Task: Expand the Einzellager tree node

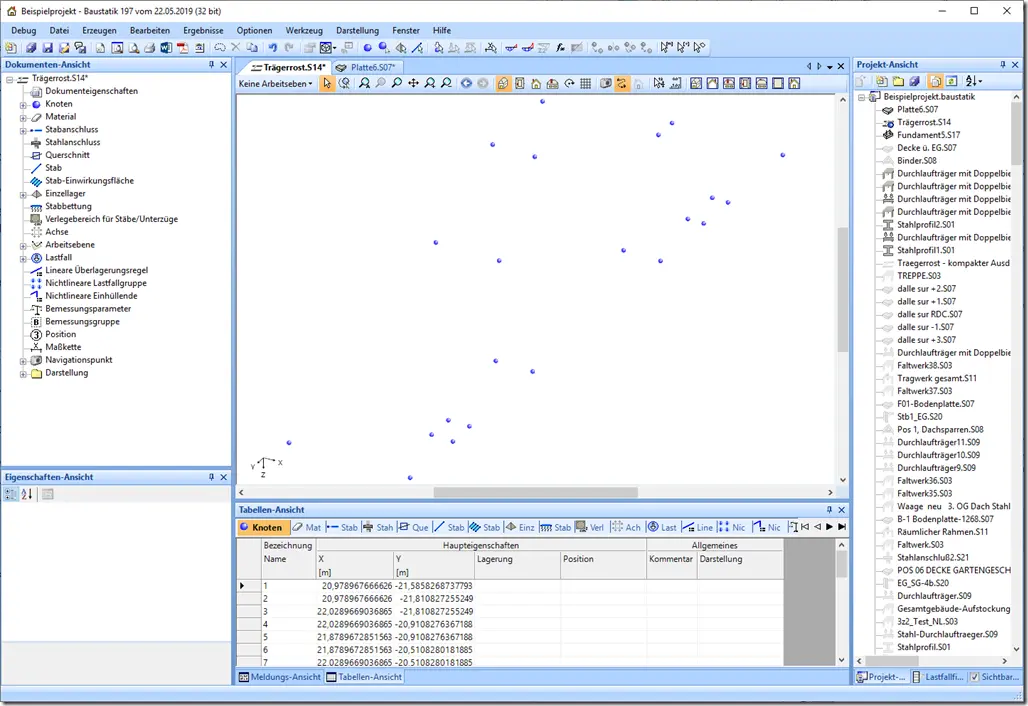Action: click(x=23, y=195)
